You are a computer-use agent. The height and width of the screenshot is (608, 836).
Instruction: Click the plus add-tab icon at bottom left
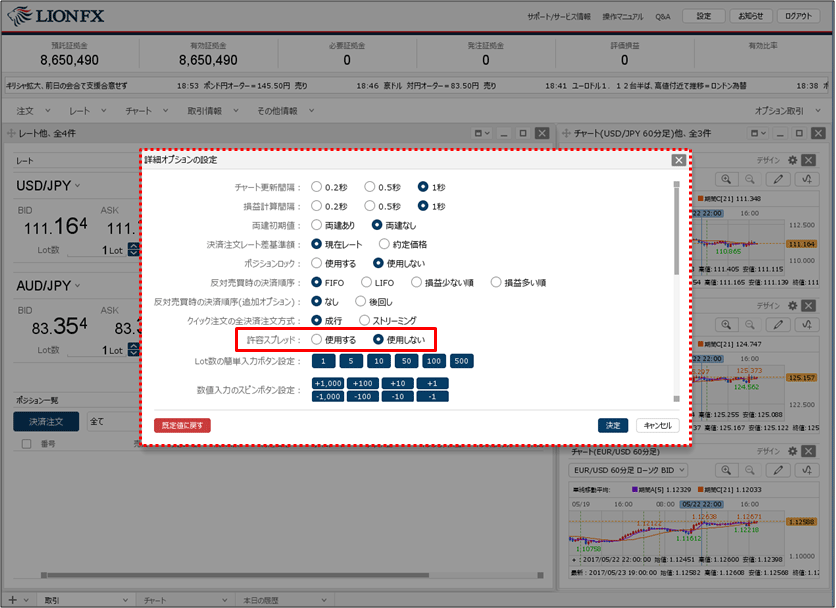[13, 600]
